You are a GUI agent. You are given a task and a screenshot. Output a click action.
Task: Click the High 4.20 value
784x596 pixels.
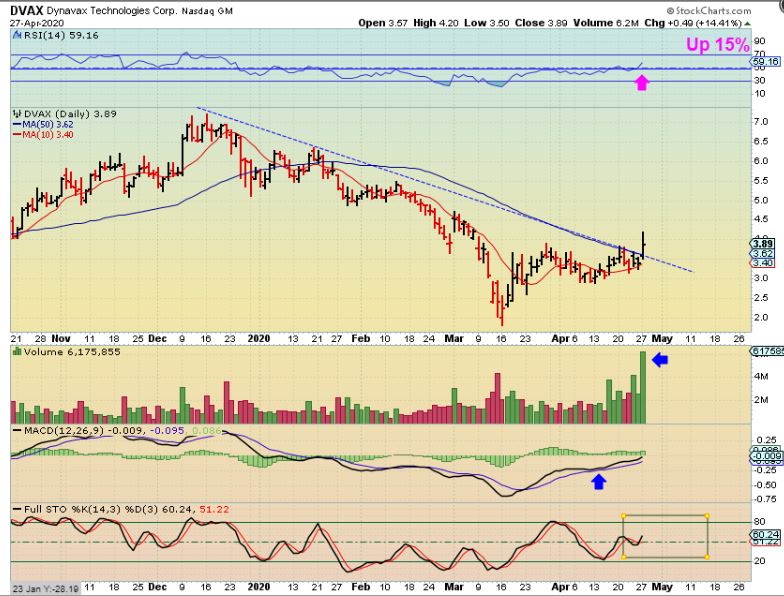436,23
